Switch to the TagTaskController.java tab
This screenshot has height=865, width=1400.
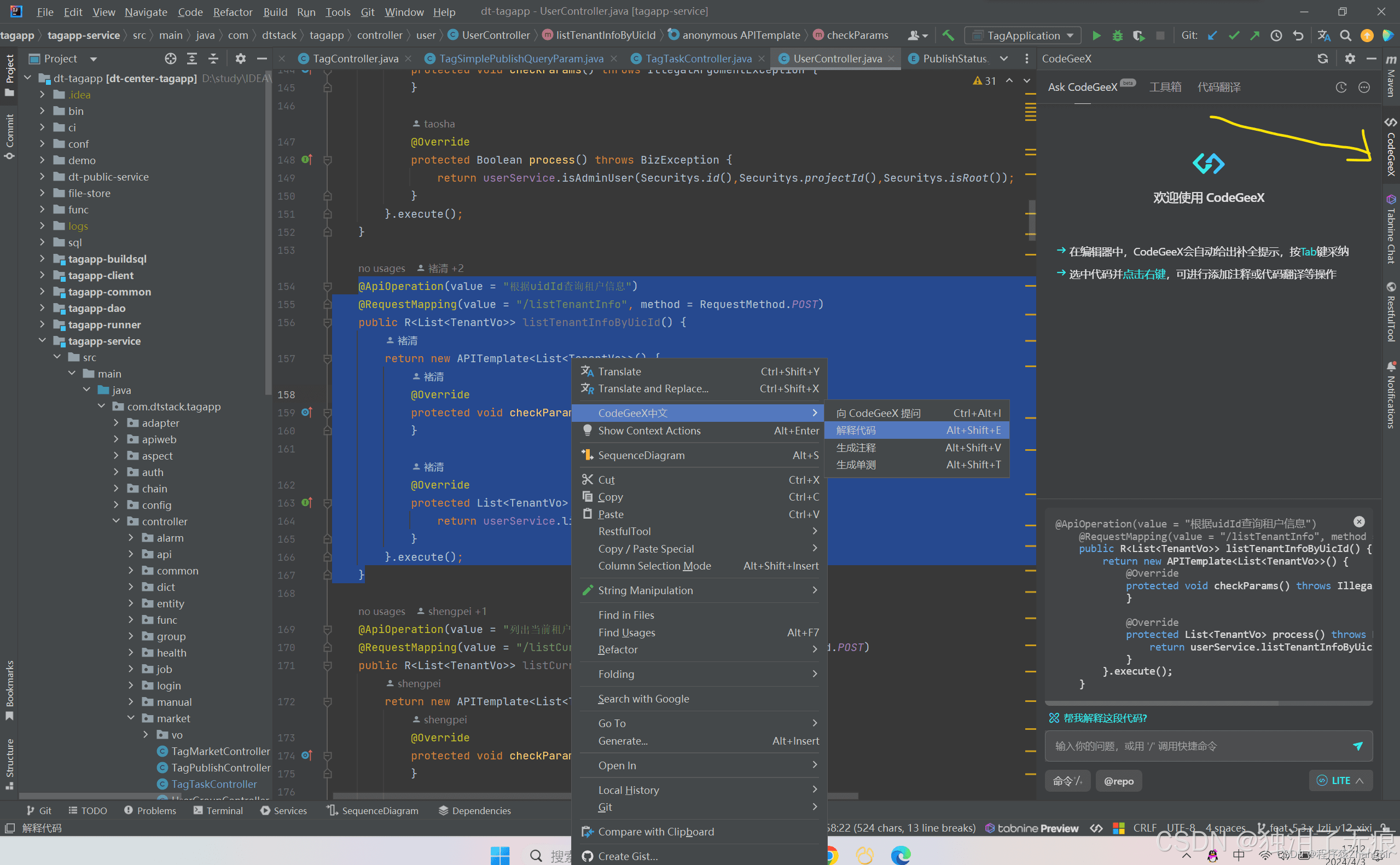(x=698, y=59)
